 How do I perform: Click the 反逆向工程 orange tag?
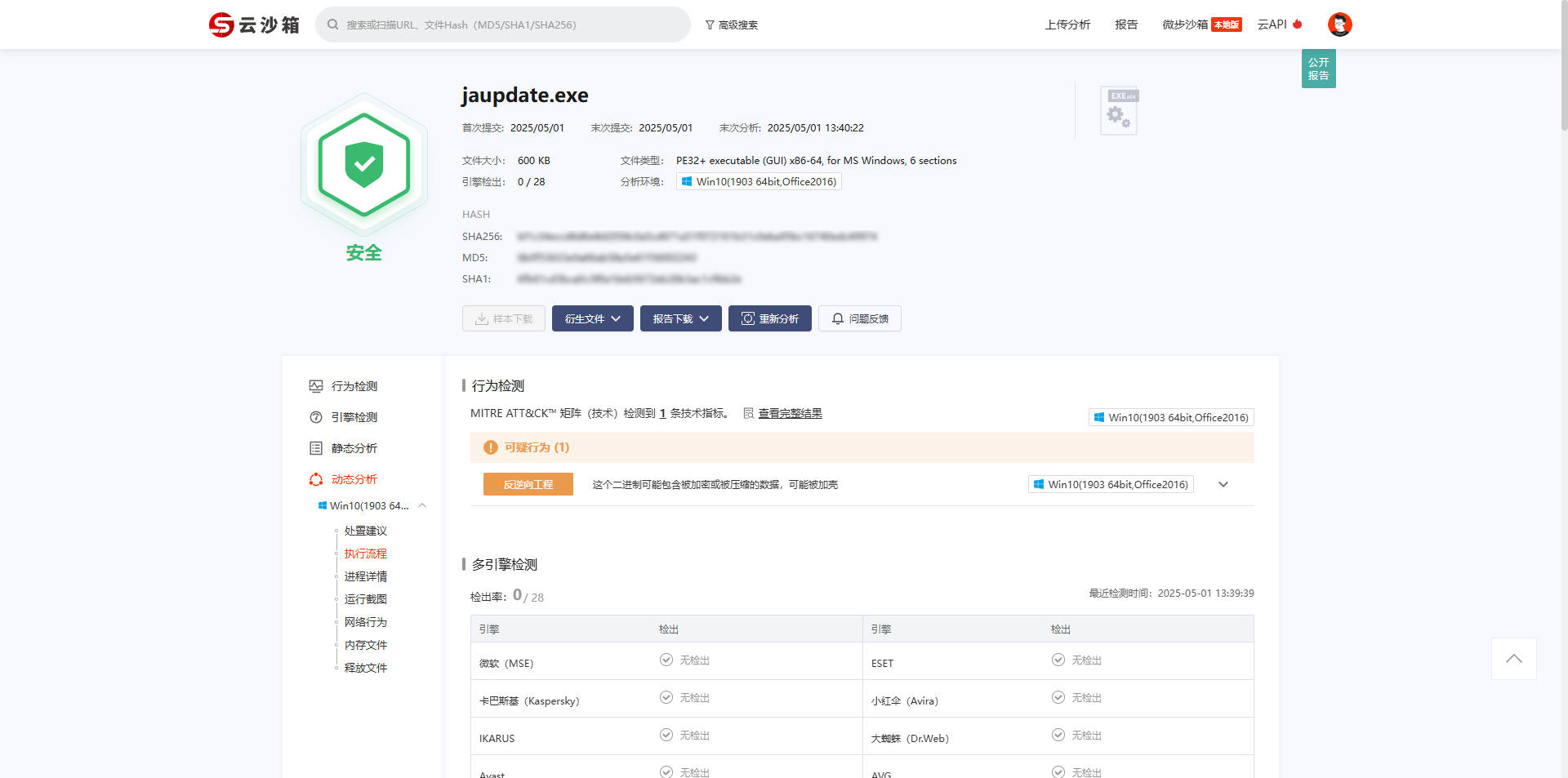pyautogui.click(x=528, y=484)
